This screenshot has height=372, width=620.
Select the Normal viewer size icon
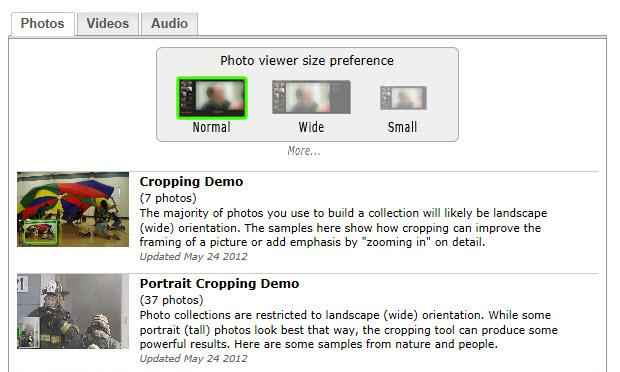(212, 98)
